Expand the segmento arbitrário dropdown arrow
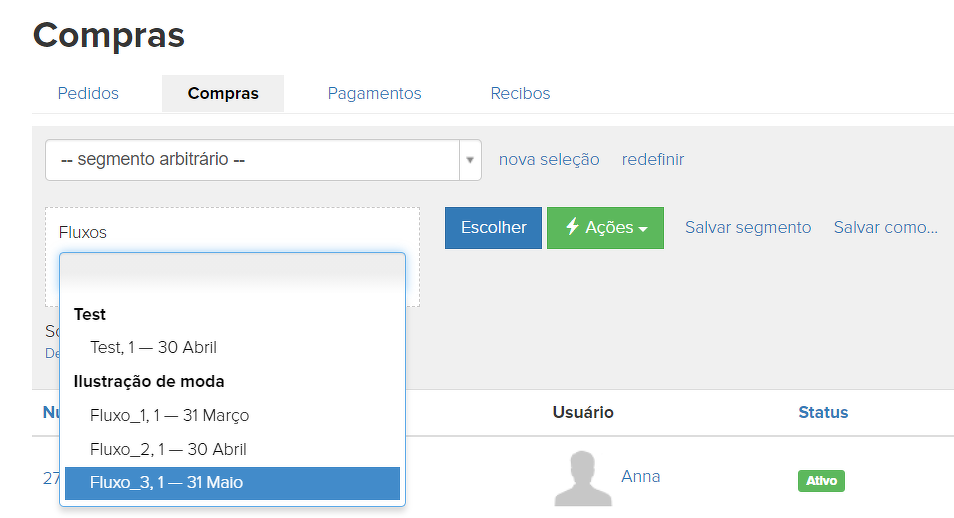 [470, 160]
